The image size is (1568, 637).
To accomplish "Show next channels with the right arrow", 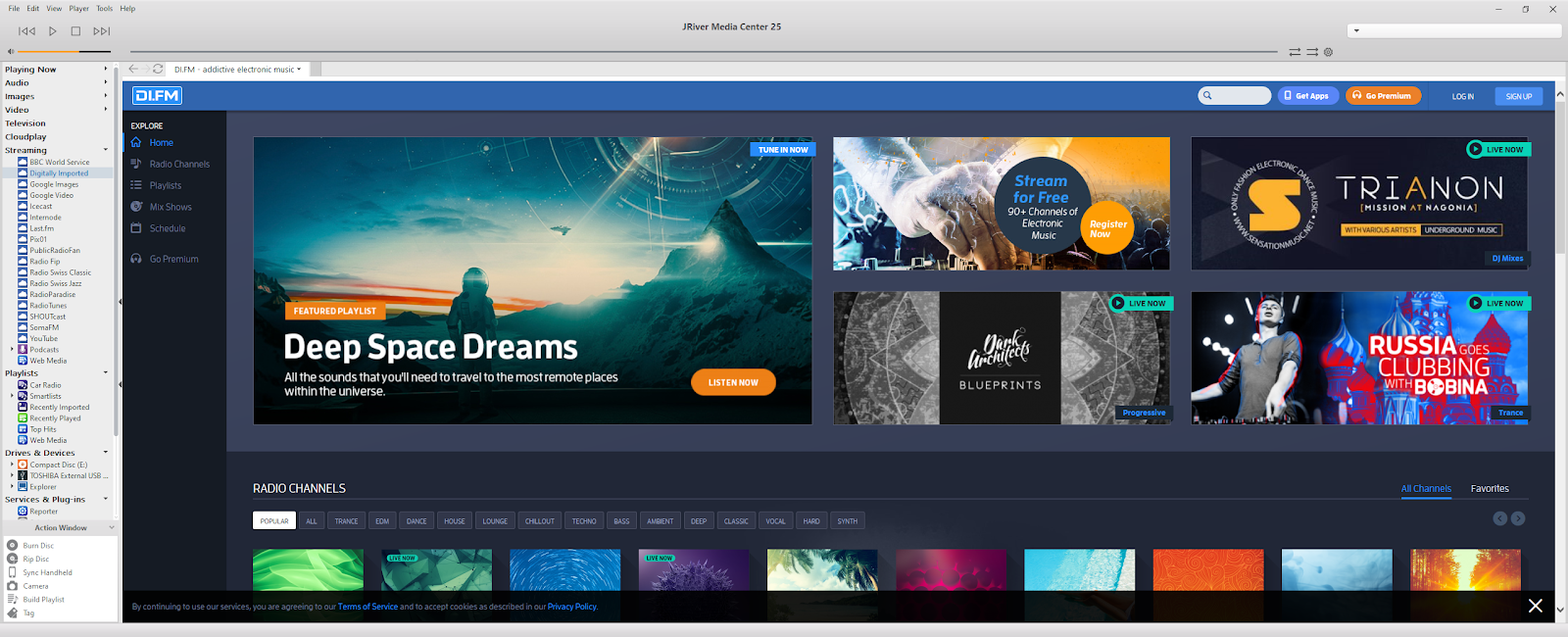I will click(x=1518, y=518).
